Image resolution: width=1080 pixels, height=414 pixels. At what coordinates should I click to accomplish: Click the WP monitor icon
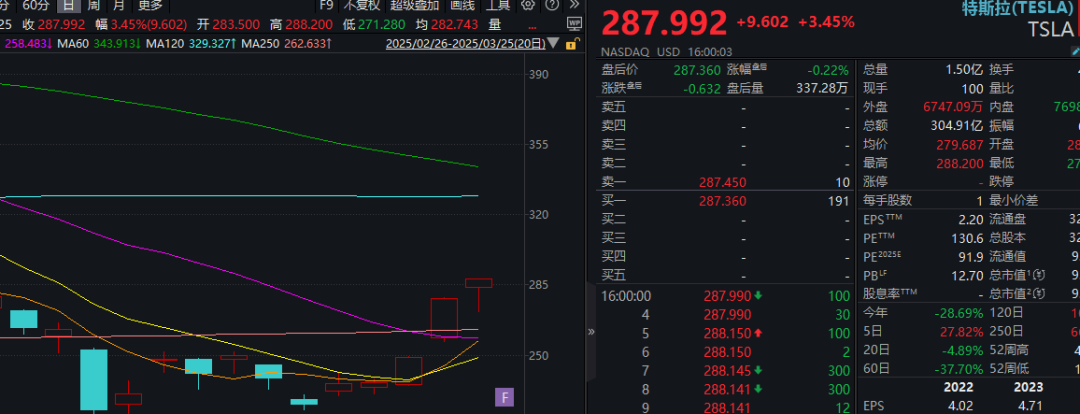[x=574, y=25]
